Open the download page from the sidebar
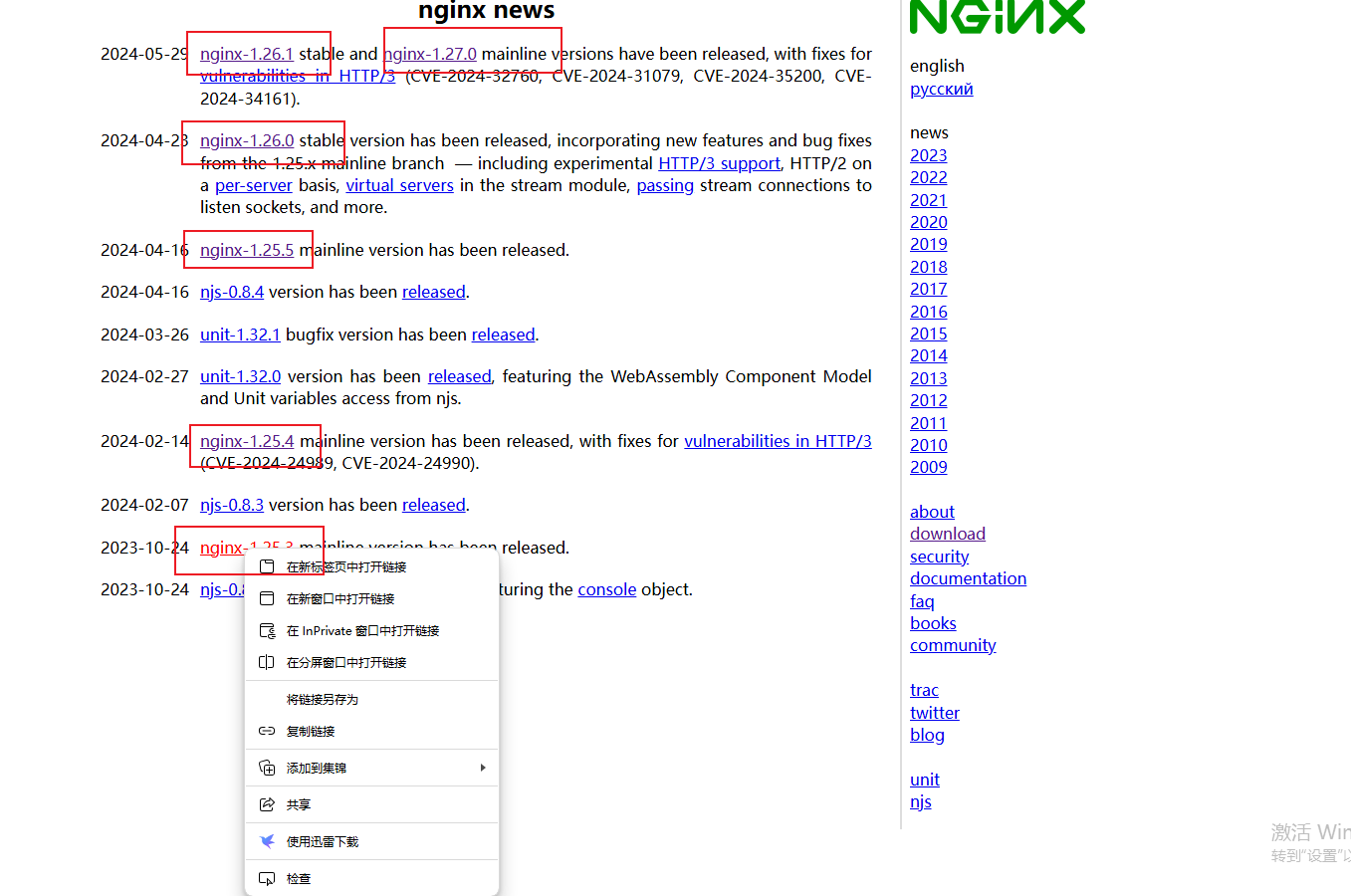Screen dimensions: 1351x896 pos(947,533)
